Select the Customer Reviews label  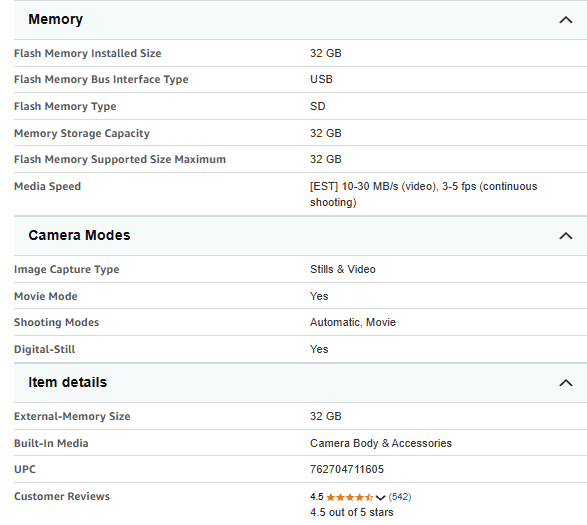[x=62, y=496]
